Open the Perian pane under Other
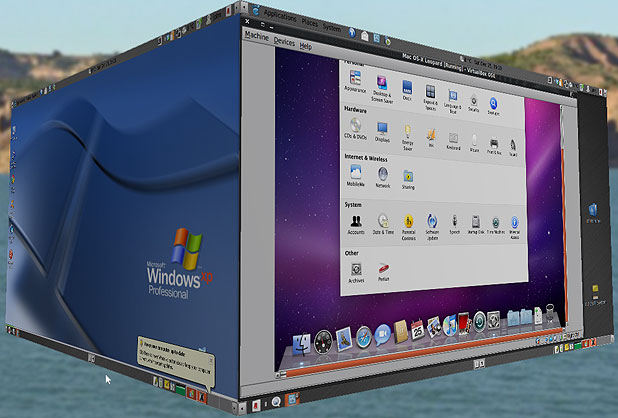This screenshot has width=618, height=418. (x=383, y=272)
